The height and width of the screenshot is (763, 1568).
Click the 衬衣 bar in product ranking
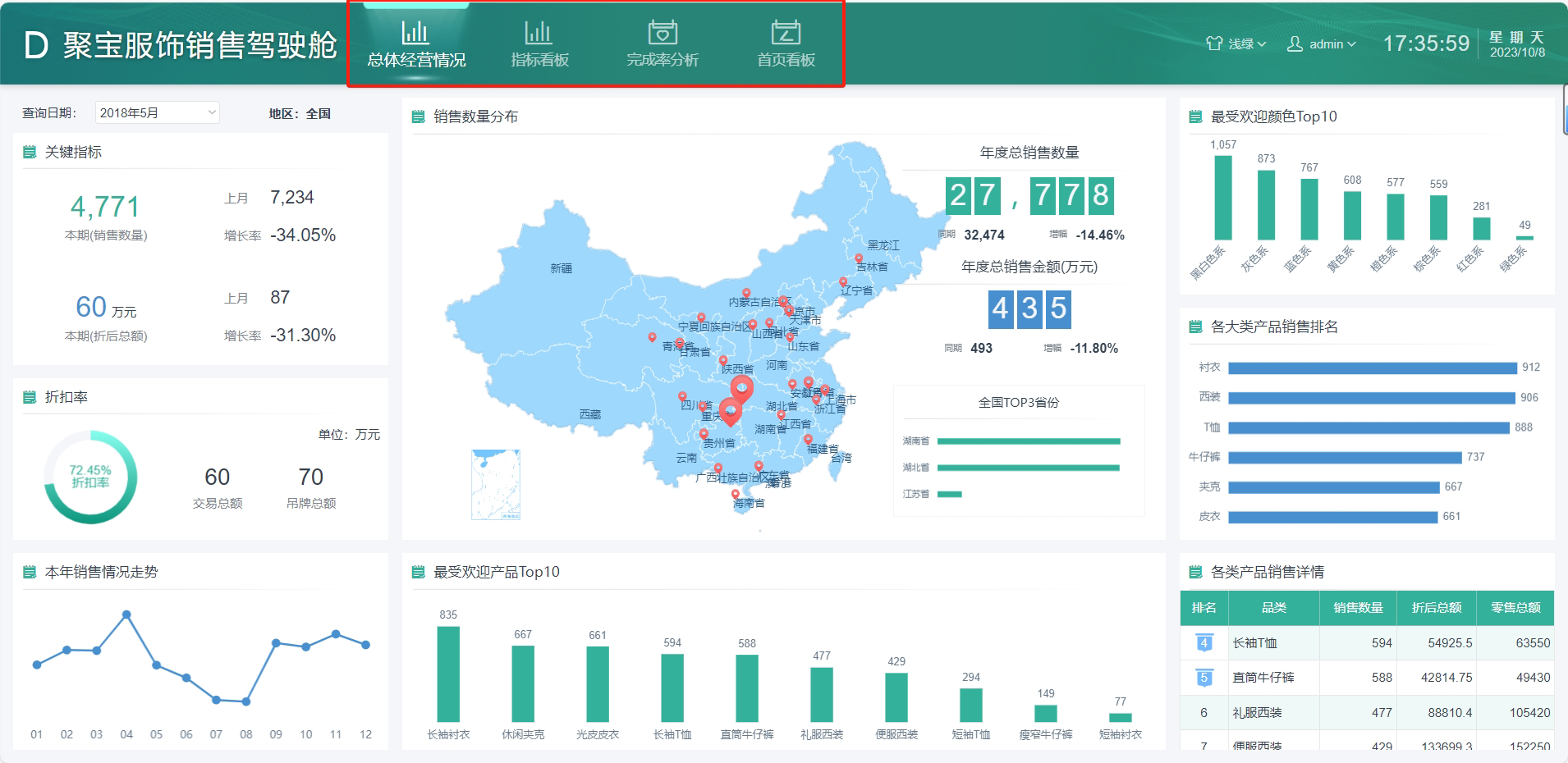point(1373,368)
